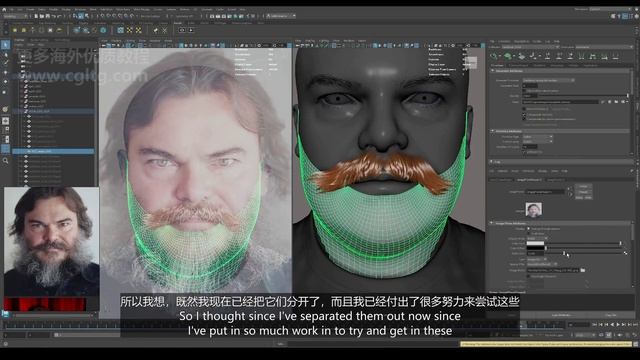This screenshot has height=360, width=640.
Task: Click the image plane sample thumbnail
Action: click(x=533, y=210)
